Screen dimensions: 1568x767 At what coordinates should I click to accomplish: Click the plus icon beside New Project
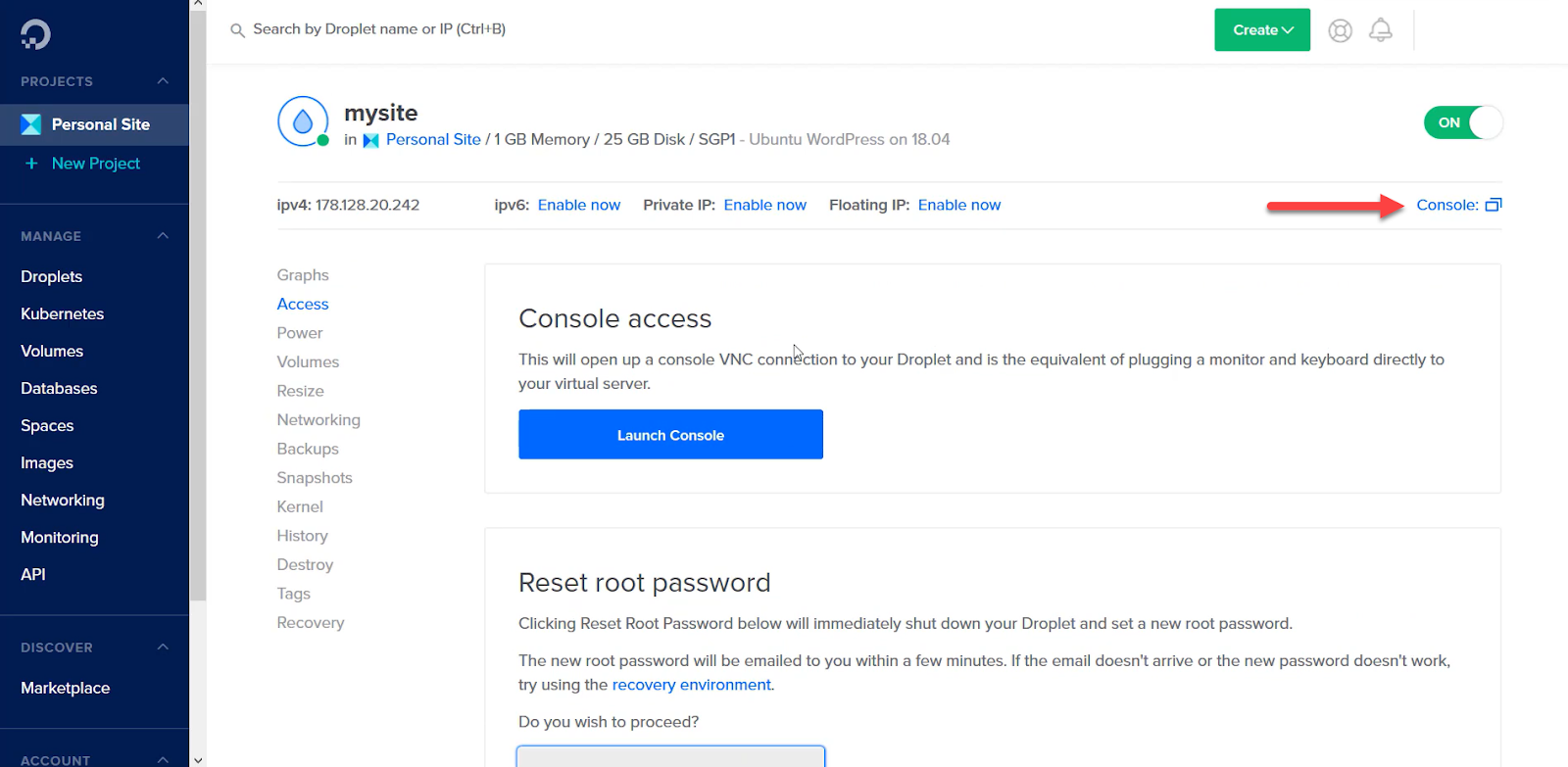pos(31,164)
